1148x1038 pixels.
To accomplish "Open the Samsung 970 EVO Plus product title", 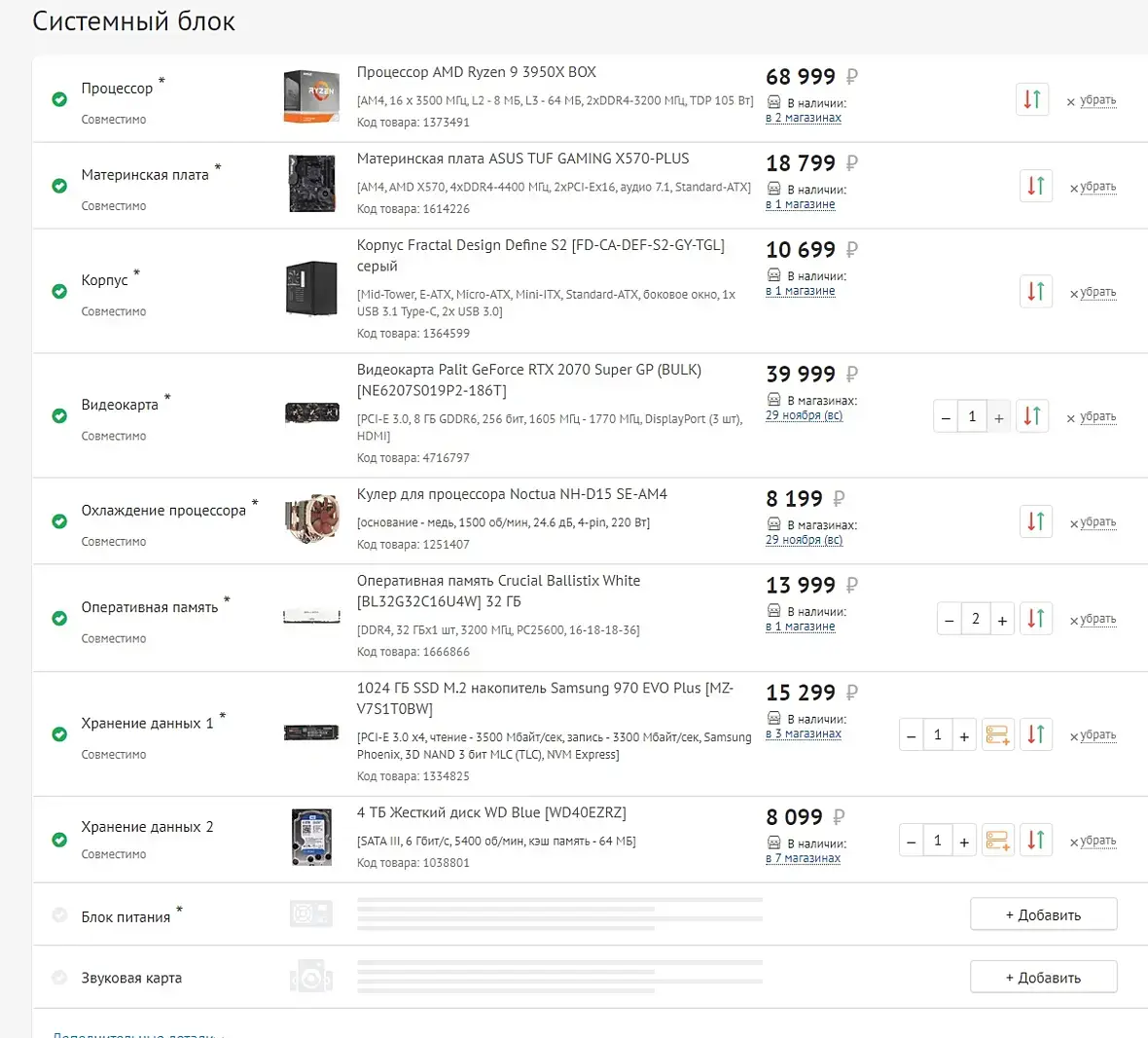I will (545, 698).
